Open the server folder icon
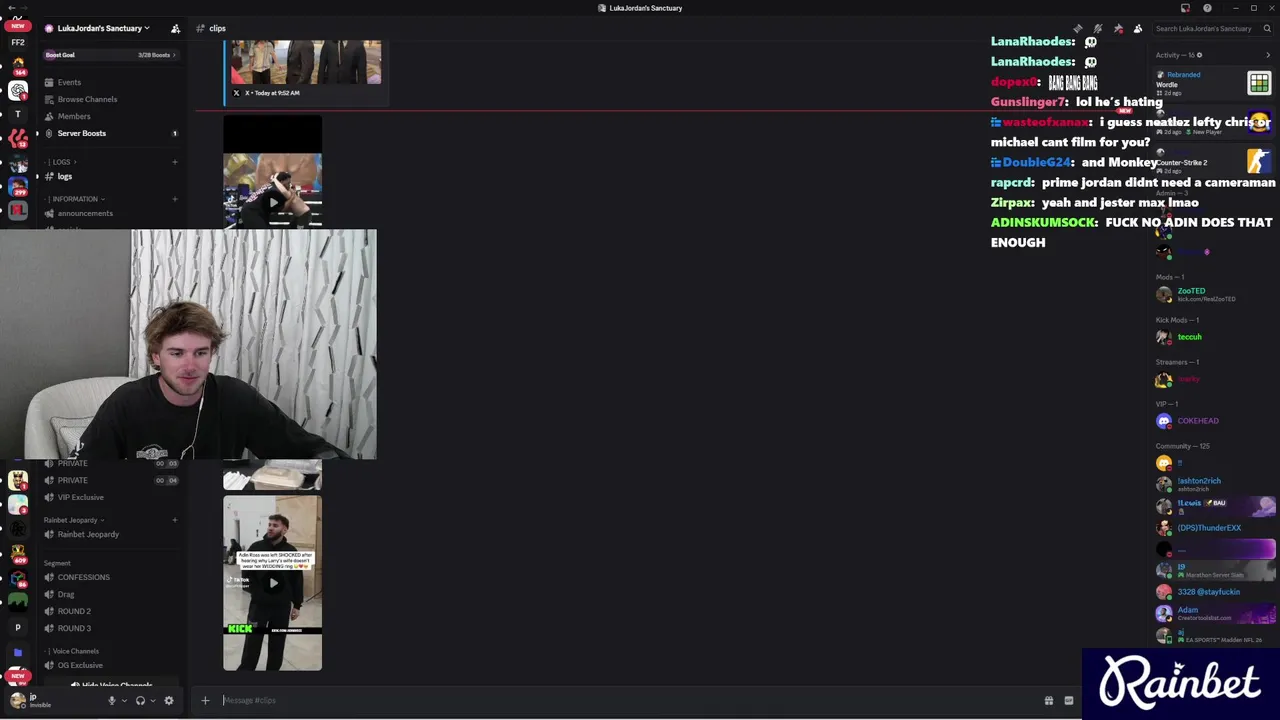The height and width of the screenshot is (720, 1280). click(x=18, y=652)
